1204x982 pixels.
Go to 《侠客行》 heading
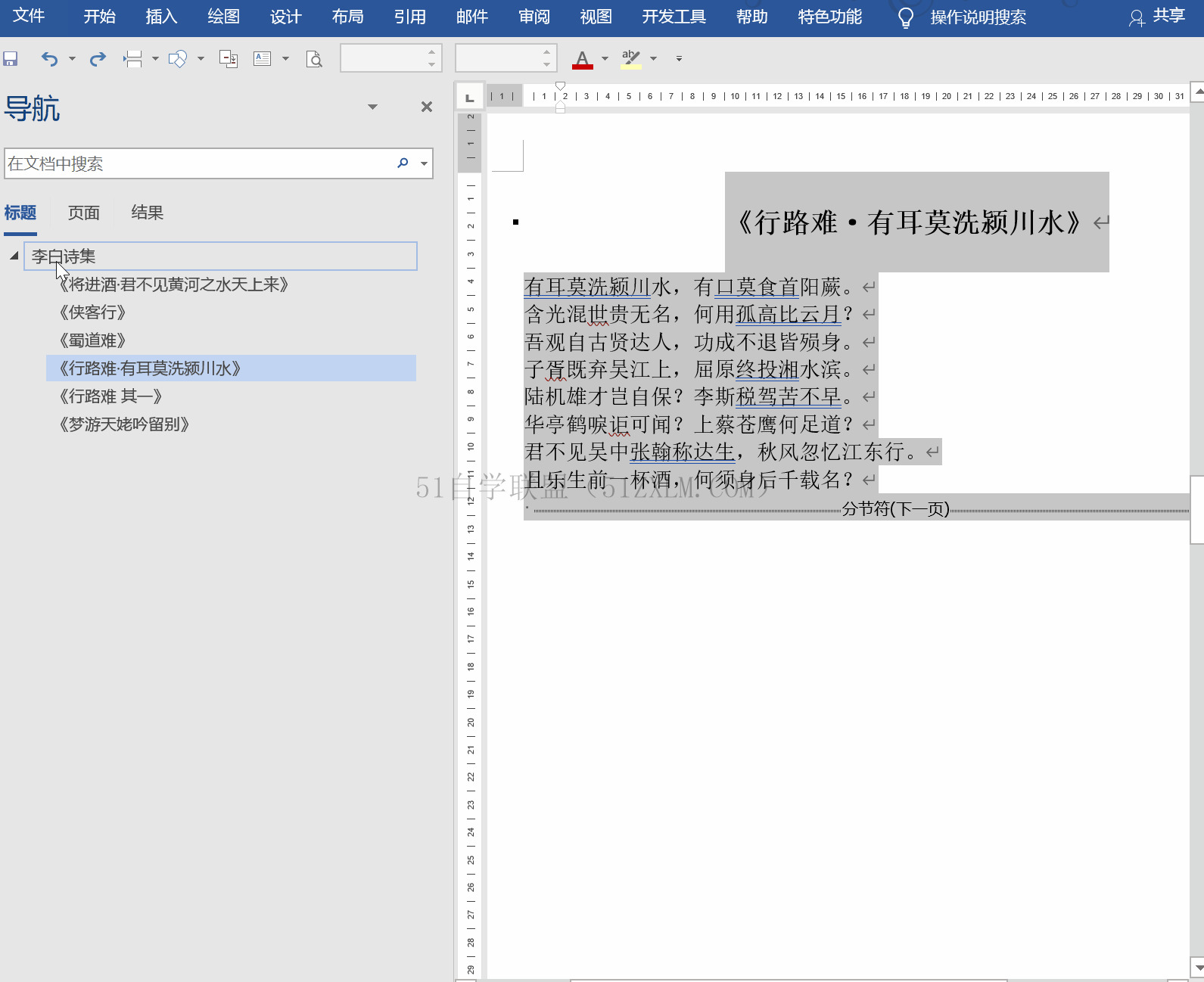(92, 312)
